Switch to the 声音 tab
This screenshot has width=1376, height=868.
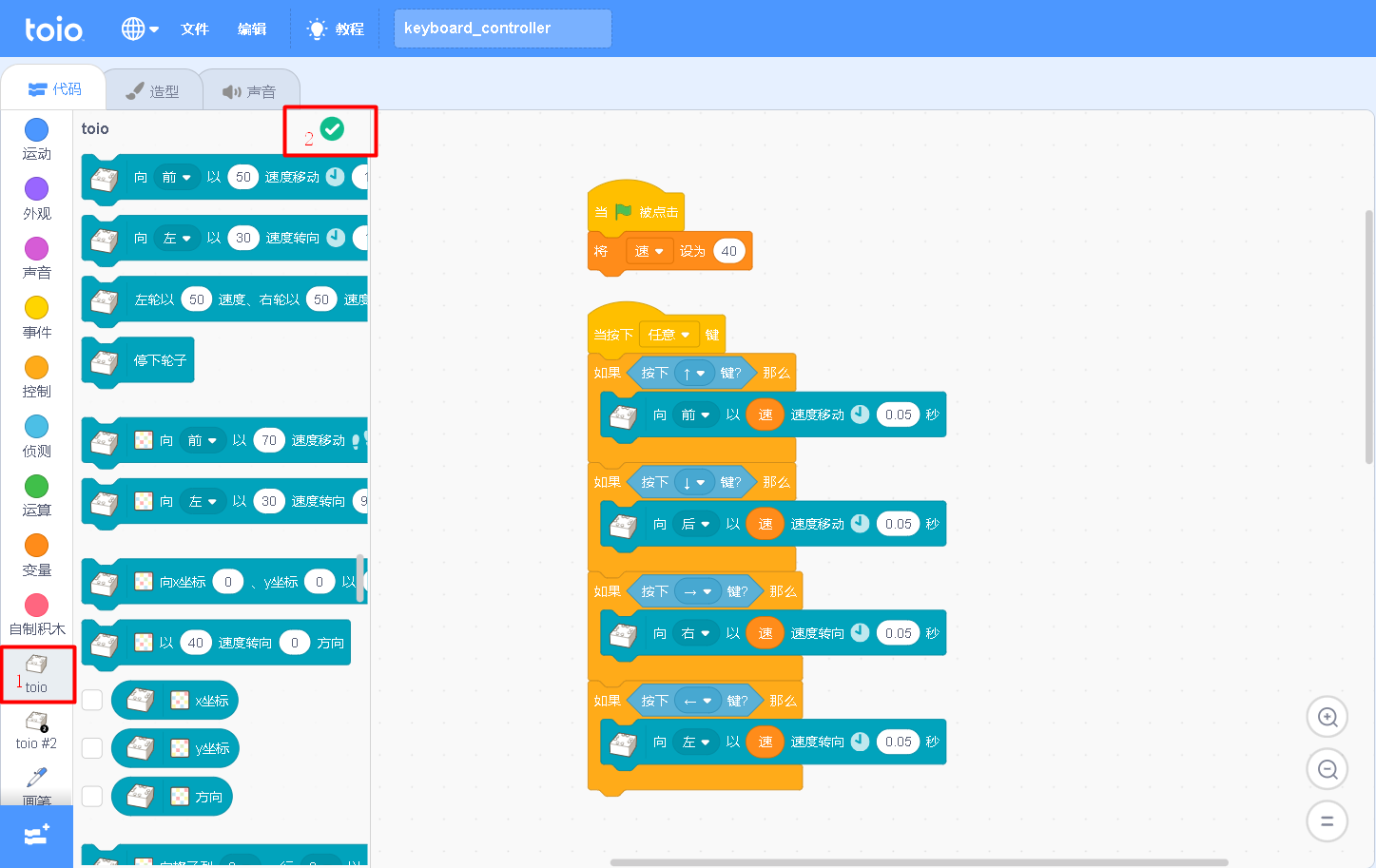pos(249,91)
